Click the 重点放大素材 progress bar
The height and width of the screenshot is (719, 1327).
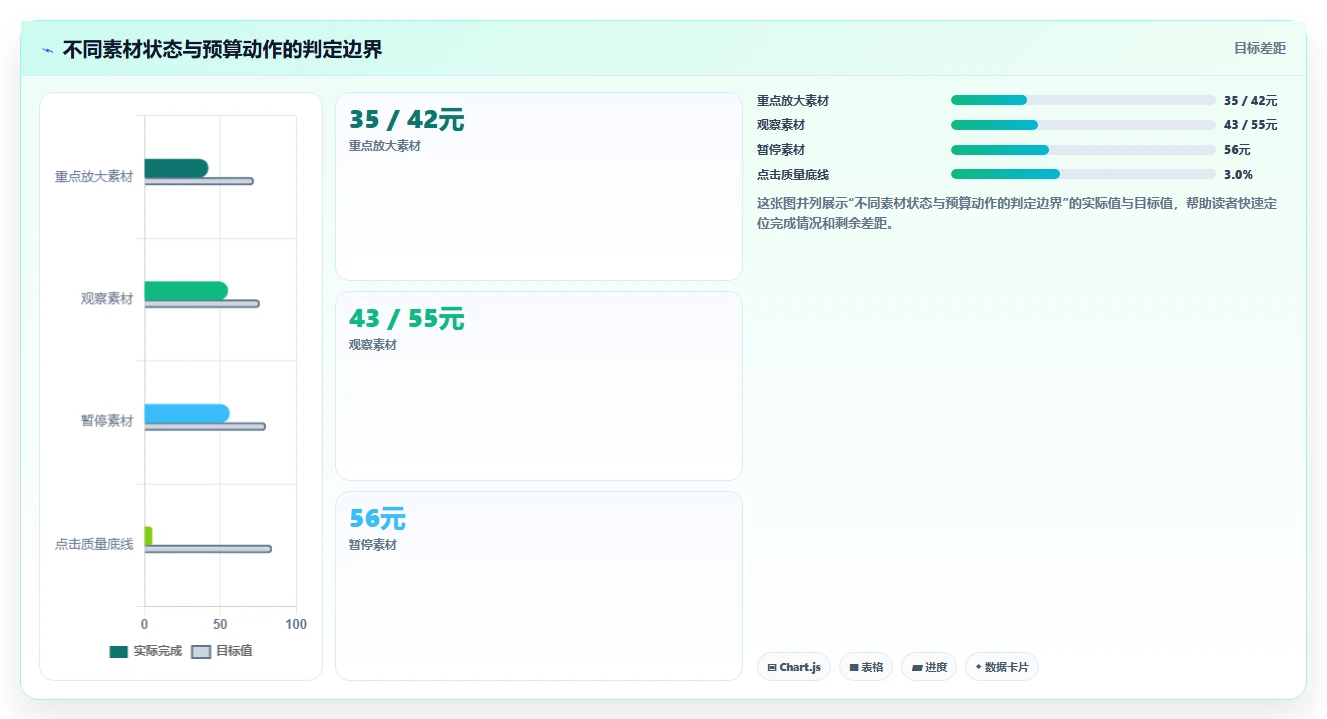[1083, 100]
